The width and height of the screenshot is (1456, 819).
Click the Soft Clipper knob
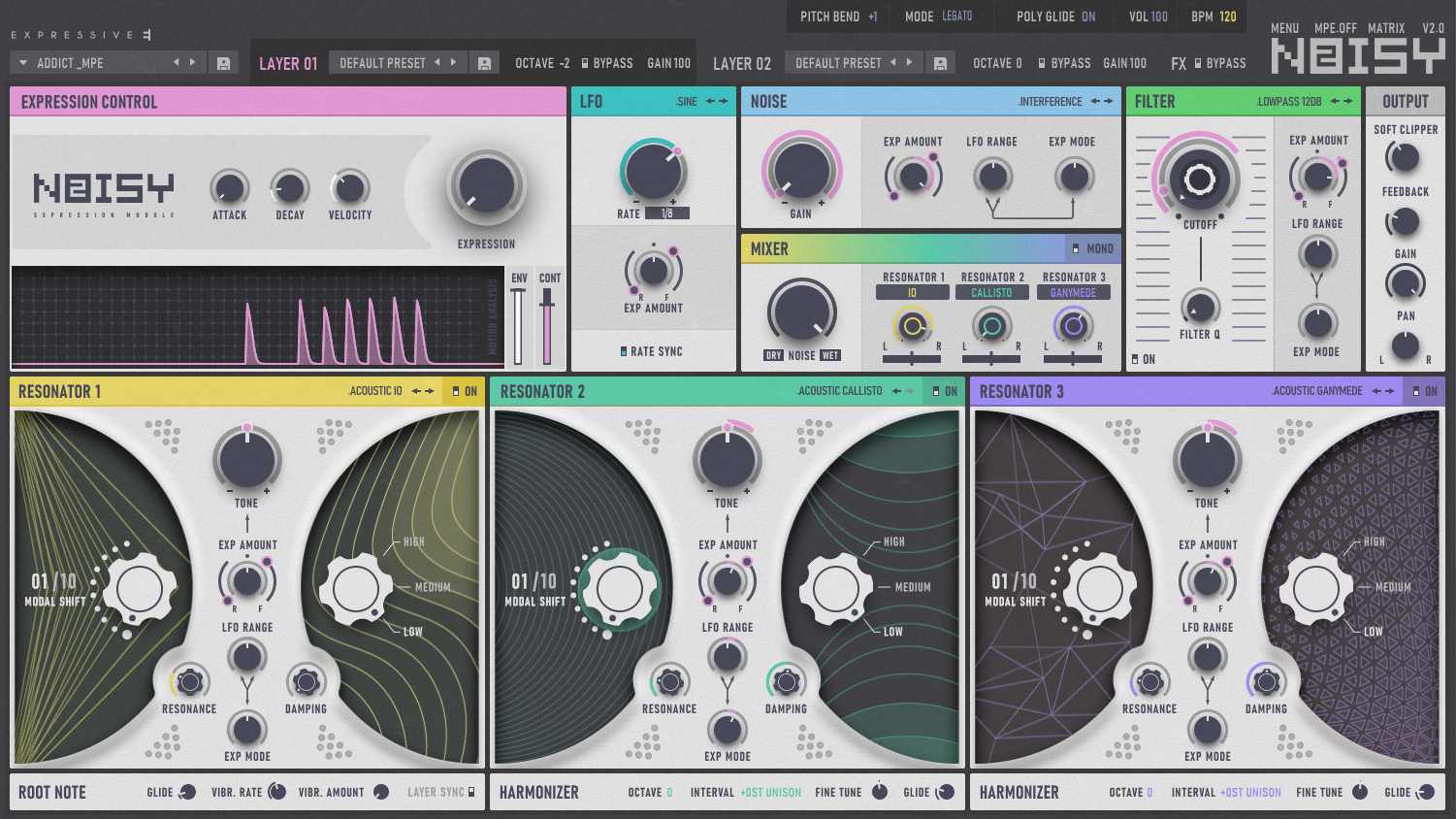[x=1404, y=156]
